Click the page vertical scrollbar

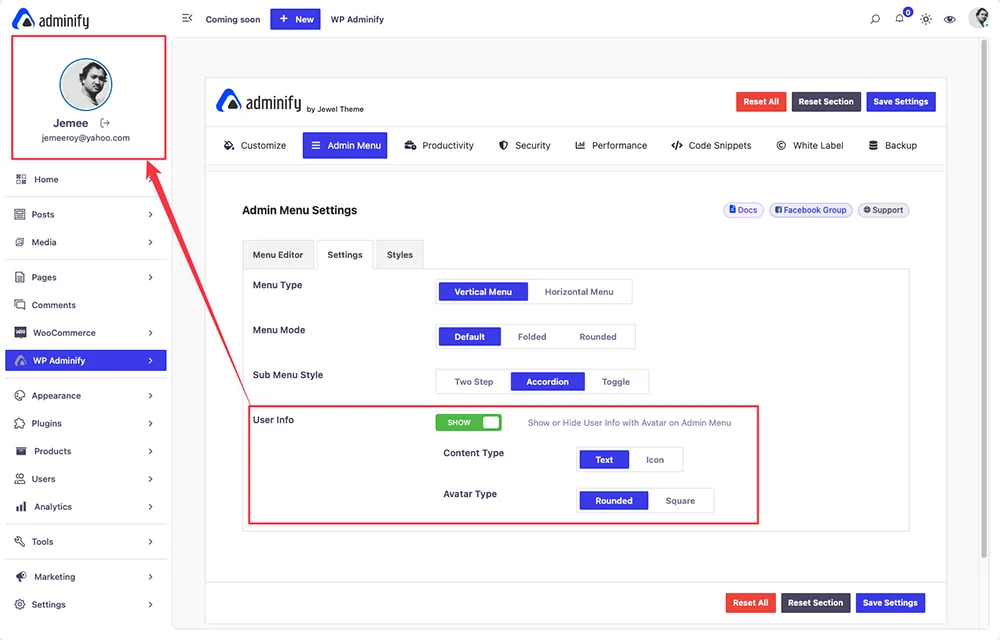pos(984,300)
